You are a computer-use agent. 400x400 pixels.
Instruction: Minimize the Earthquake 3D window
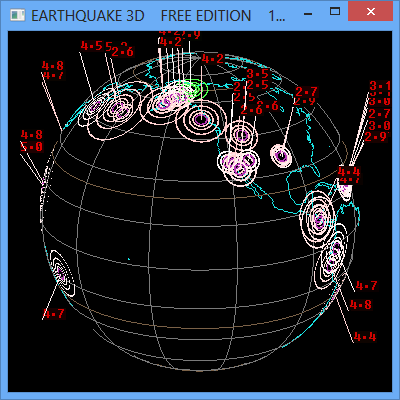[x=308, y=15]
